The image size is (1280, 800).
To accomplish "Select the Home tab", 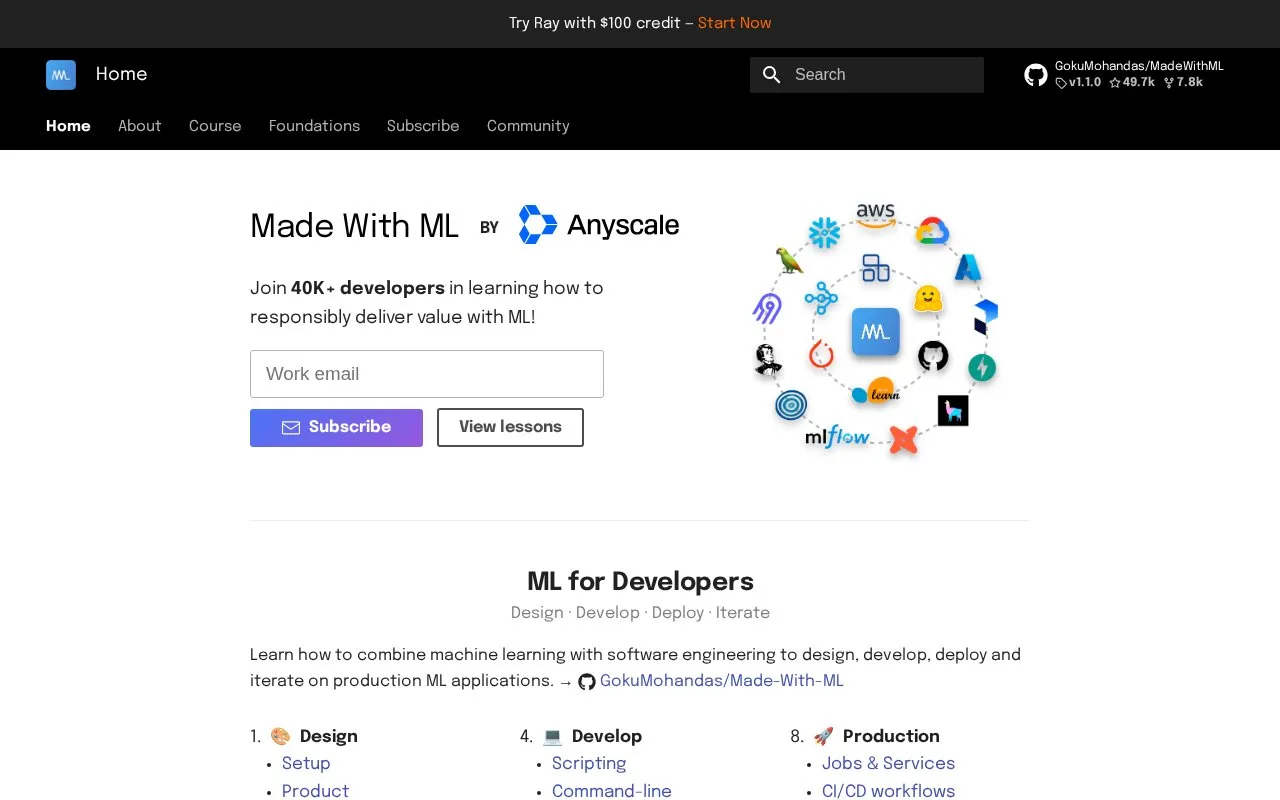I will pos(68,126).
